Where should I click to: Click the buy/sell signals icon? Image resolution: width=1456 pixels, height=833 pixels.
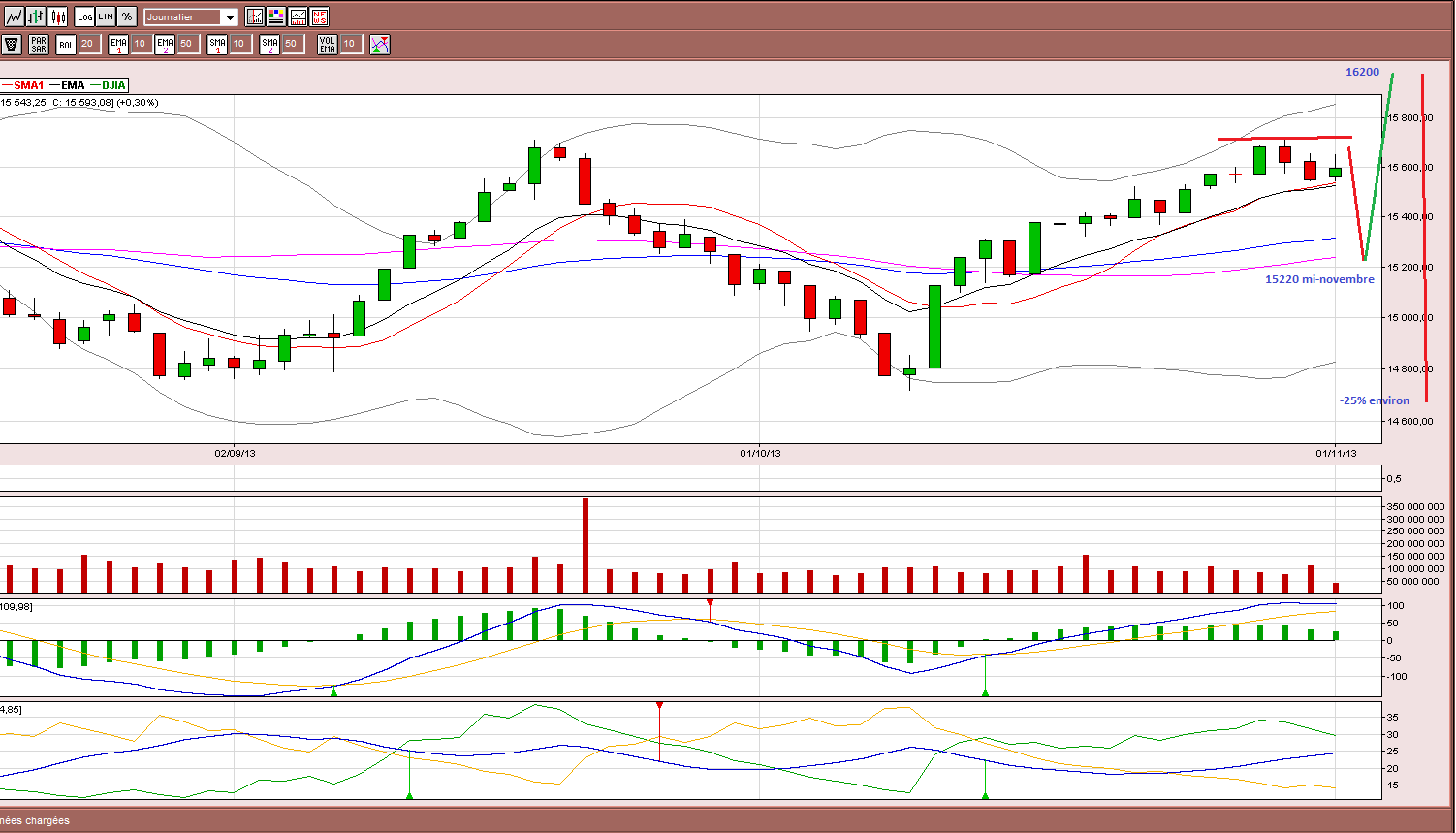point(380,45)
